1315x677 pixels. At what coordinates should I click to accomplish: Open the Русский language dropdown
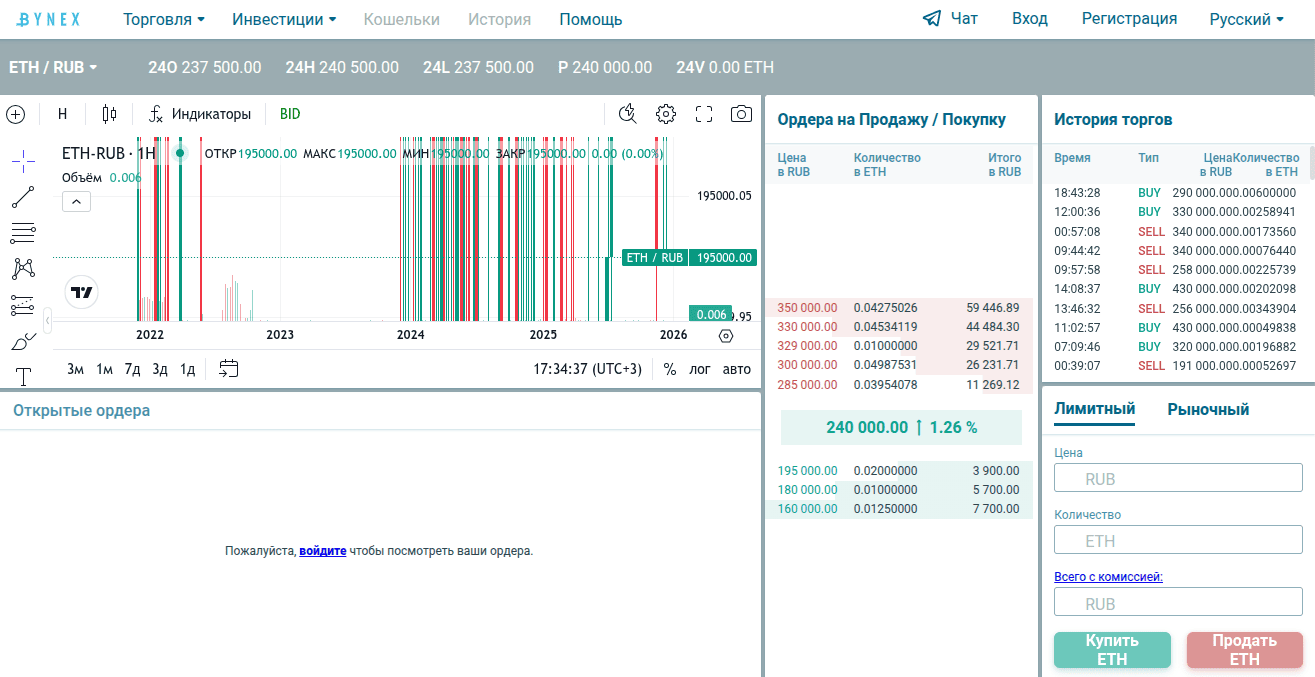1247,20
